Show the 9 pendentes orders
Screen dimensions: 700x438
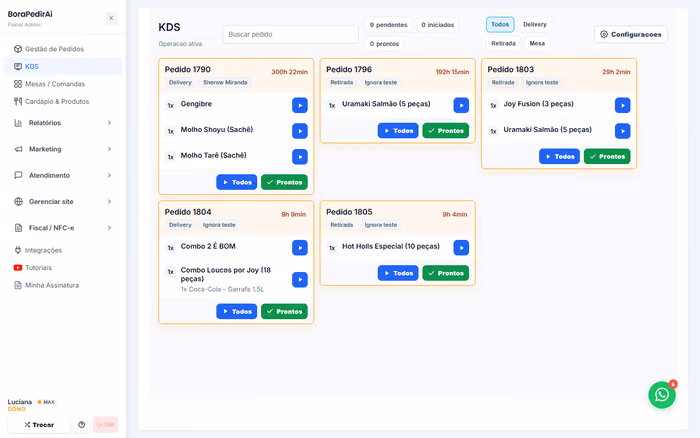click(388, 25)
